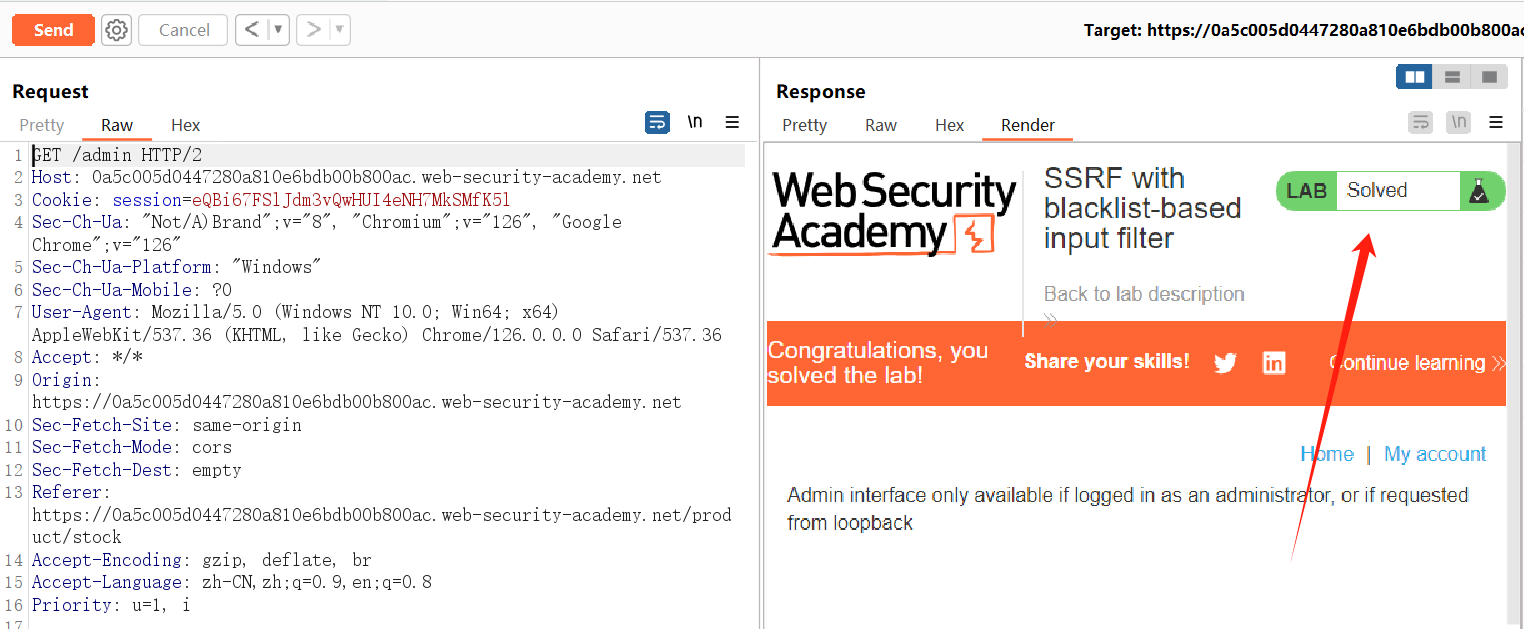Click the Continue learning link
This screenshot has height=629, width=1524.
[1417, 363]
